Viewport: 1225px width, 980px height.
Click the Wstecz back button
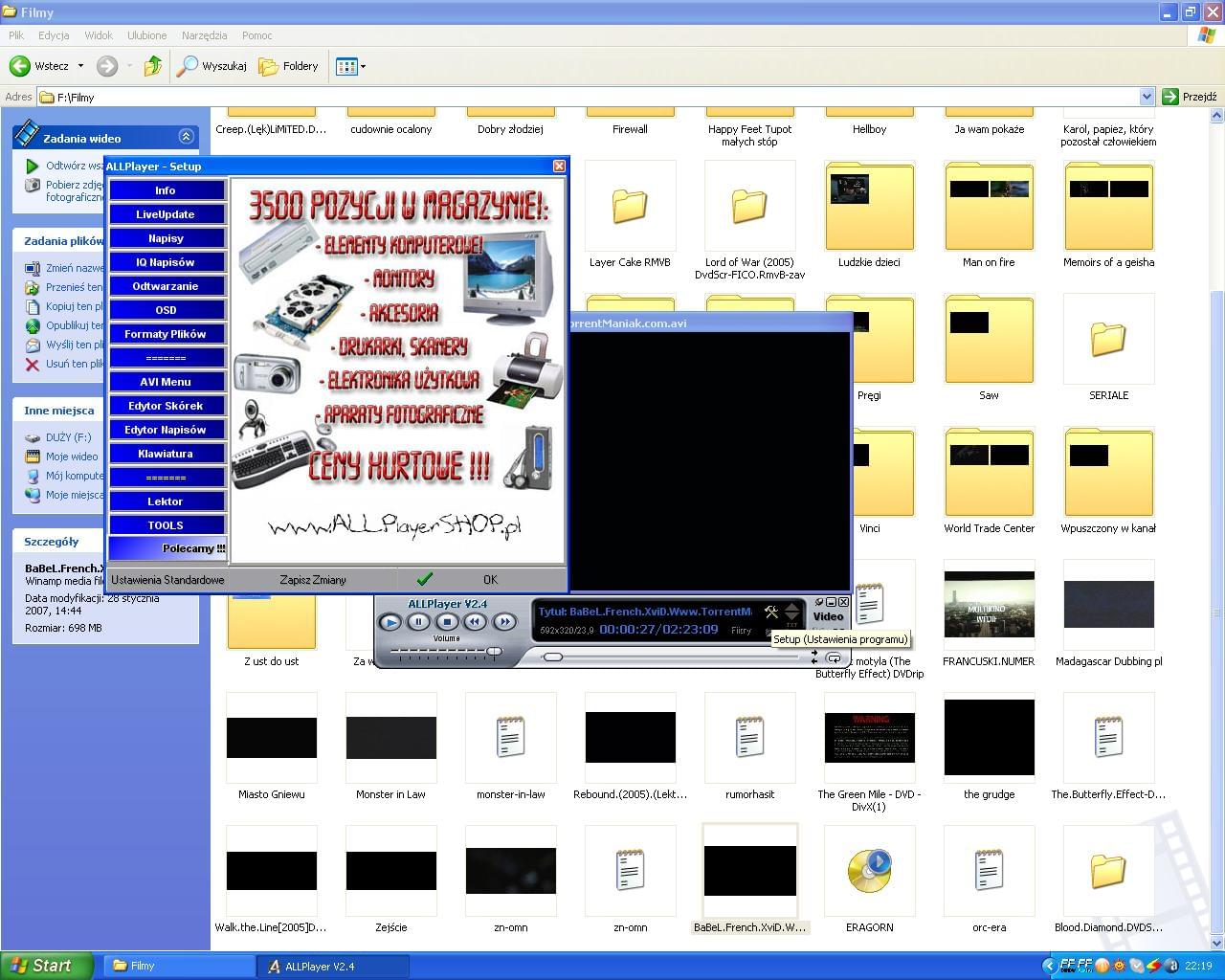click(39, 66)
